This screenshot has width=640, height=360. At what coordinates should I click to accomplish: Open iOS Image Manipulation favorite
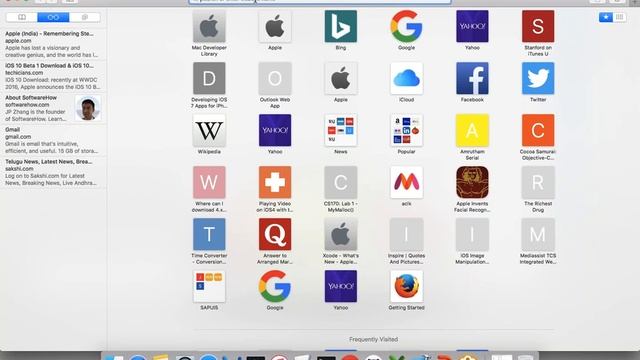pos(472,234)
